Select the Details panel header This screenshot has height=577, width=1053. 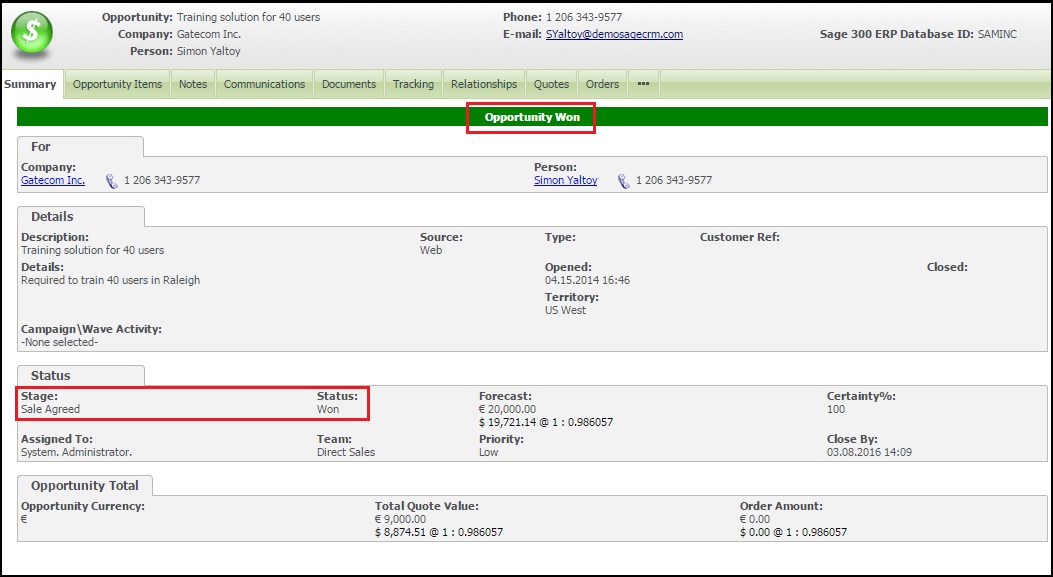[81, 217]
